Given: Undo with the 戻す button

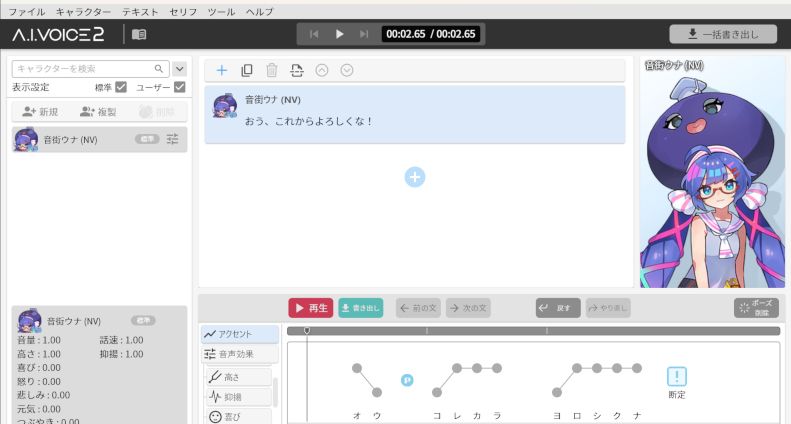Looking at the screenshot, I should [x=558, y=308].
